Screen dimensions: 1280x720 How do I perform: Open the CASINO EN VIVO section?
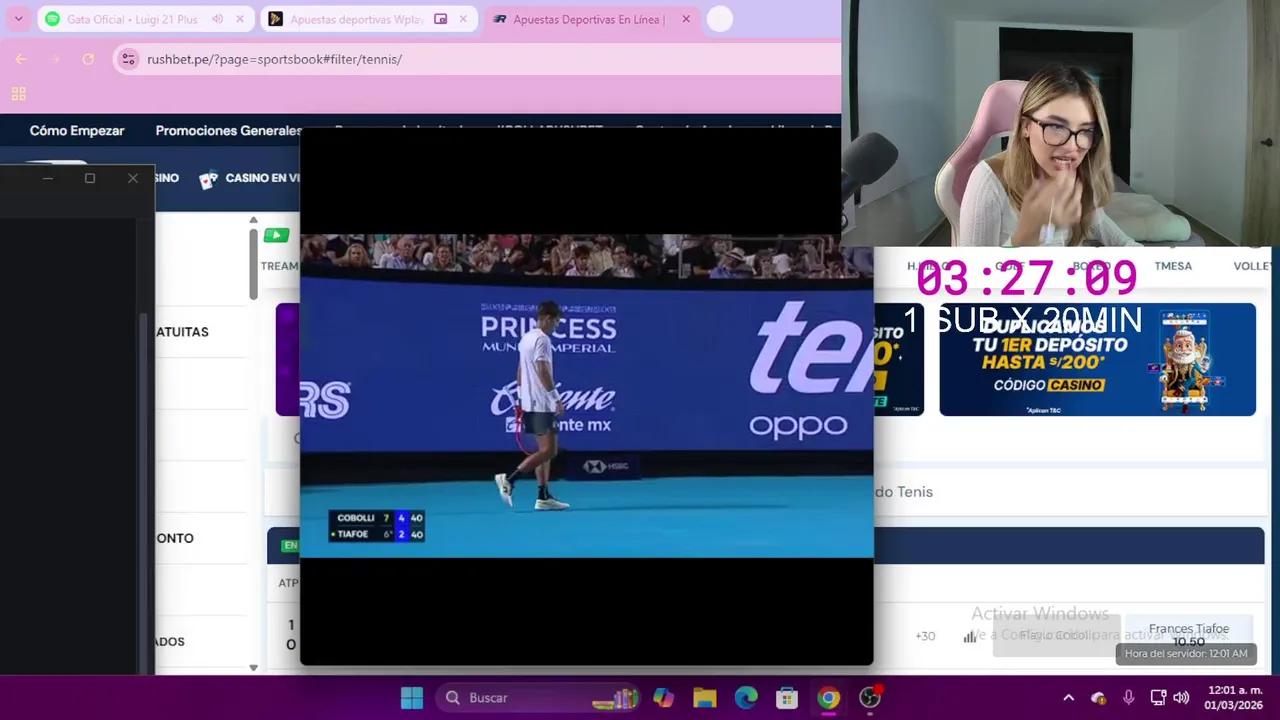click(262, 178)
